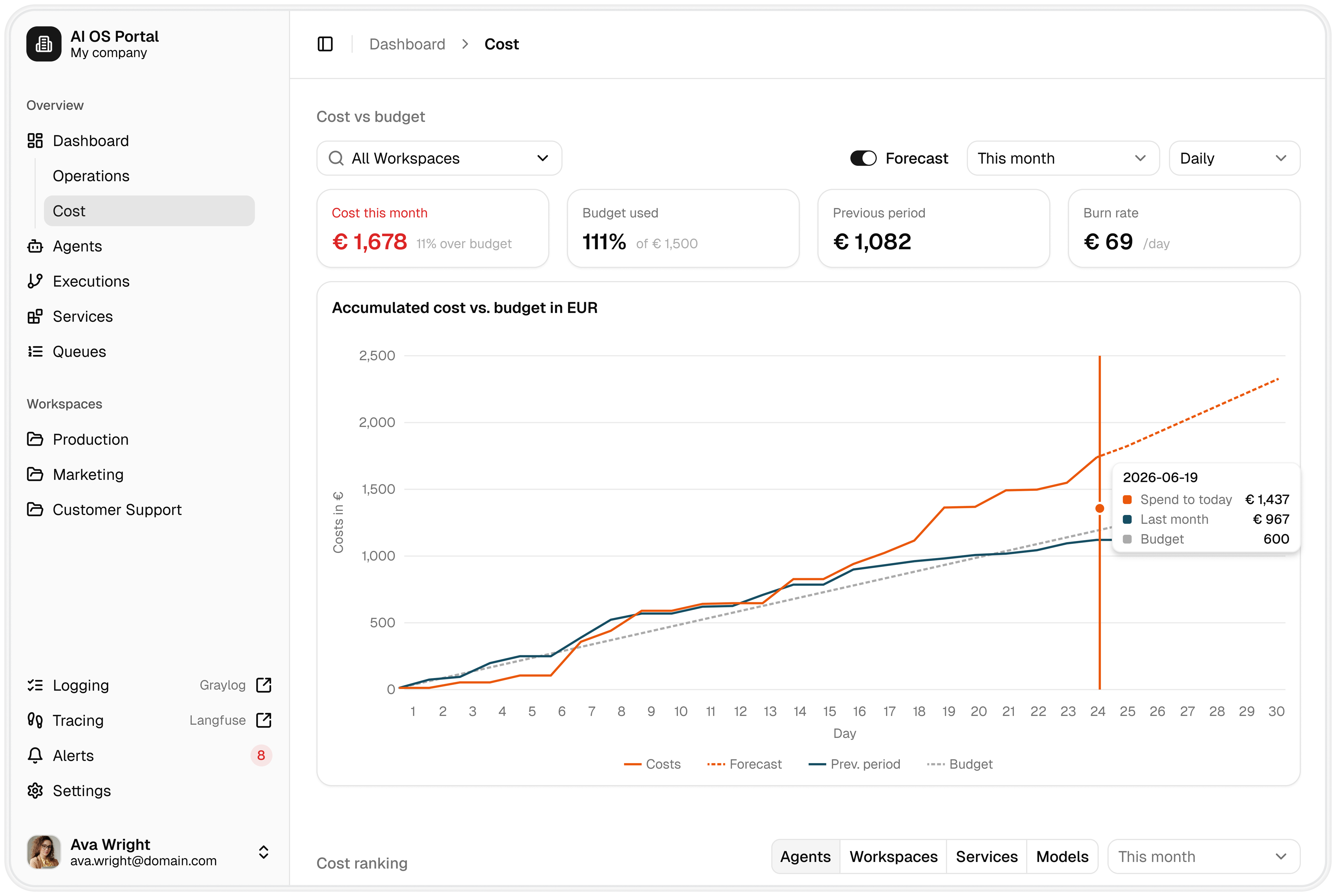Click the Agents robot icon
This screenshot has width=1336, height=896.
[x=35, y=246]
